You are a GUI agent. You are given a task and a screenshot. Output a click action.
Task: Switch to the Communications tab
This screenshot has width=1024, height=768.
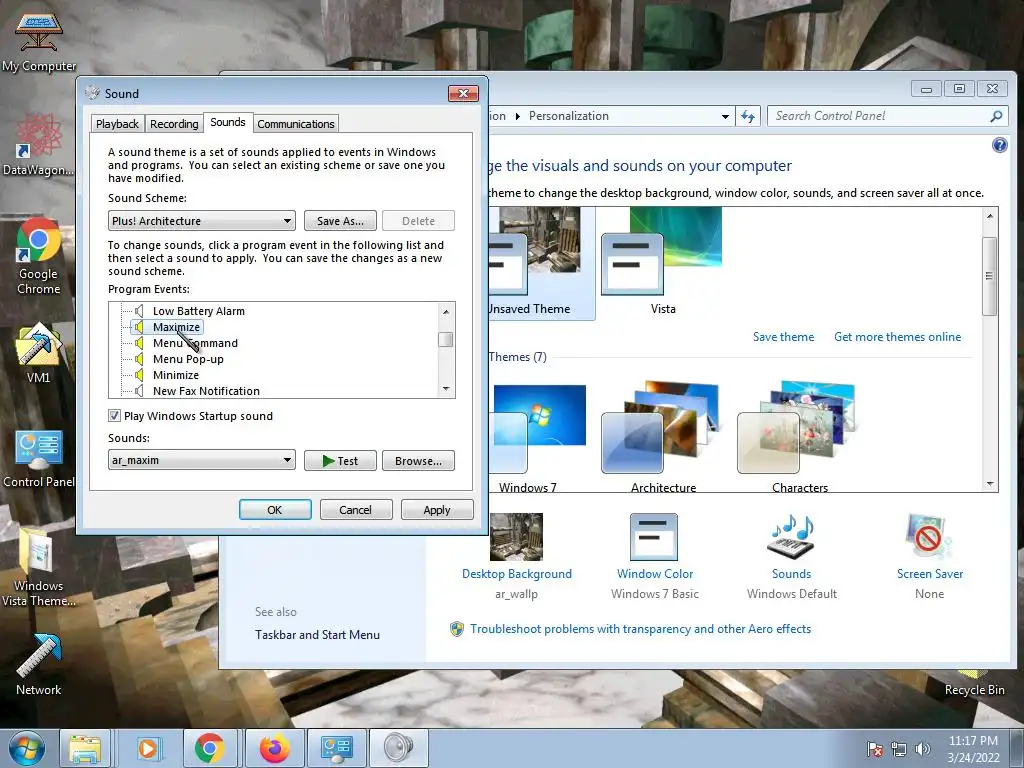coord(296,124)
